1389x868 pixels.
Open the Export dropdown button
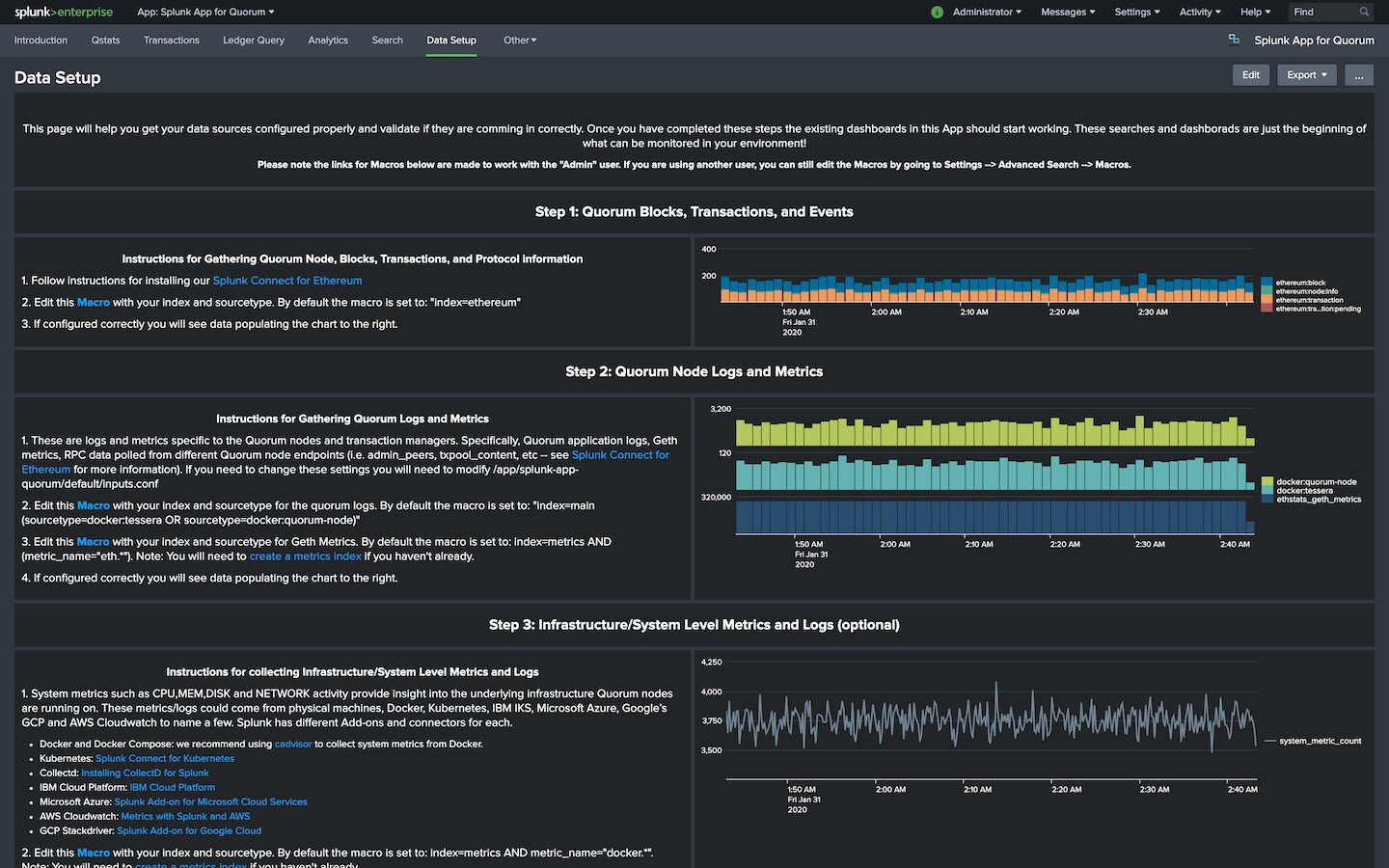click(1307, 75)
